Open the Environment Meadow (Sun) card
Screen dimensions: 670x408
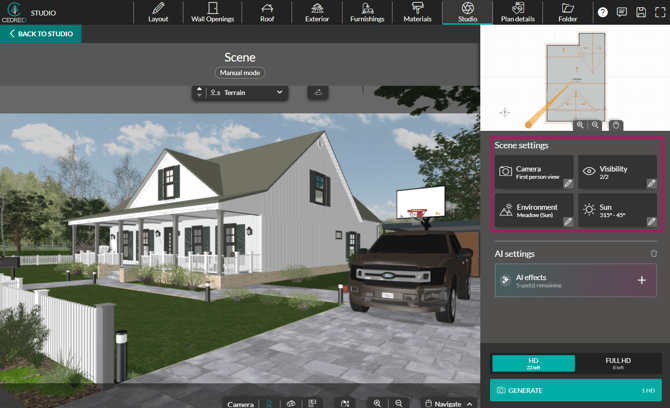(x=534, y=210)
